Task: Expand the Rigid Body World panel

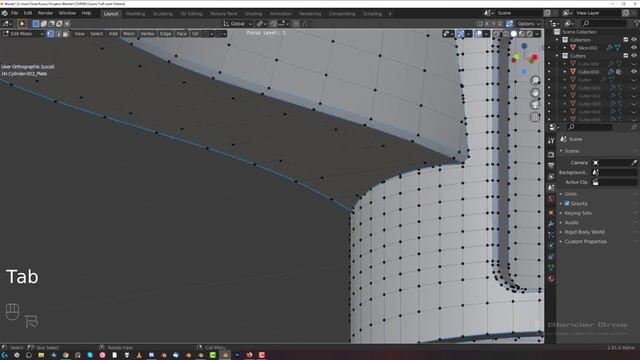Action: coord(584,232)
